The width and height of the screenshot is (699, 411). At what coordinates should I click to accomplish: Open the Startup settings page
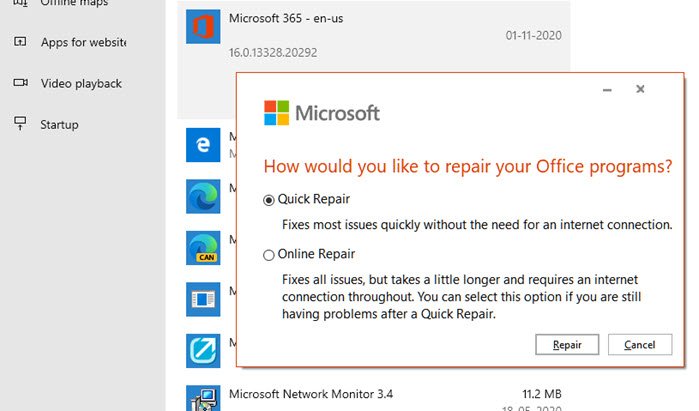[59, 124]
